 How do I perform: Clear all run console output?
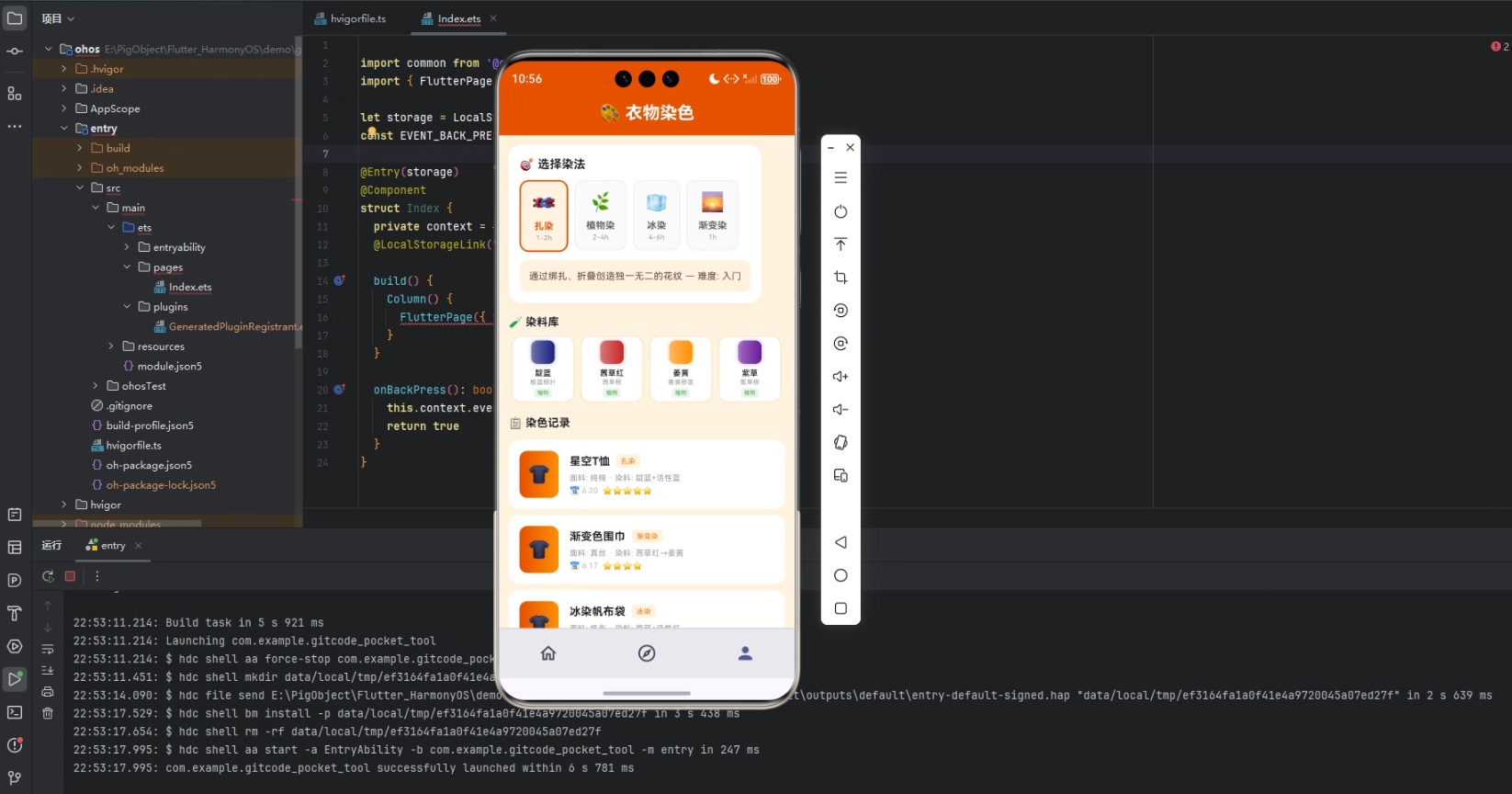click(48, 712)
